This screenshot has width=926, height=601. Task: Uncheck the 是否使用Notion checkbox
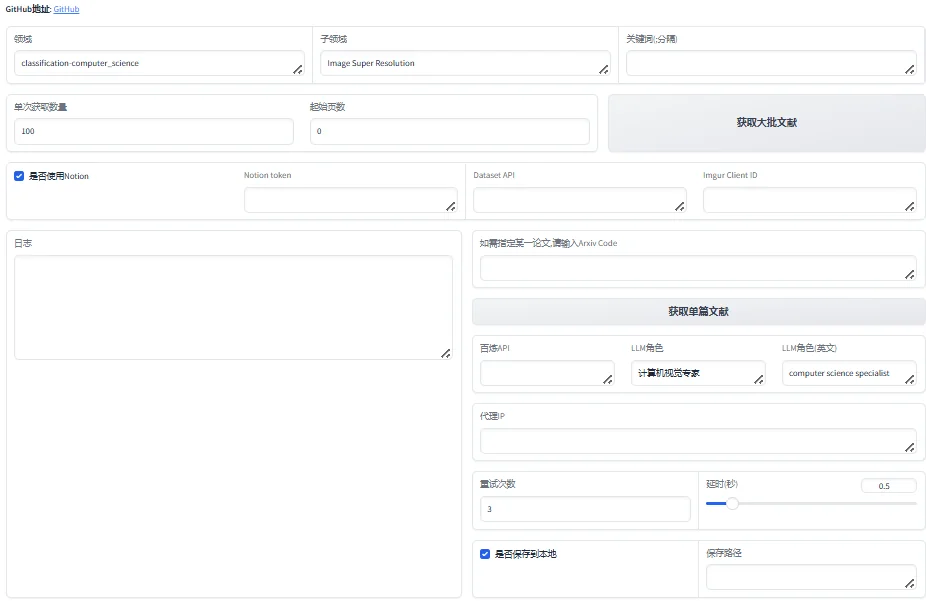point(19,176)
